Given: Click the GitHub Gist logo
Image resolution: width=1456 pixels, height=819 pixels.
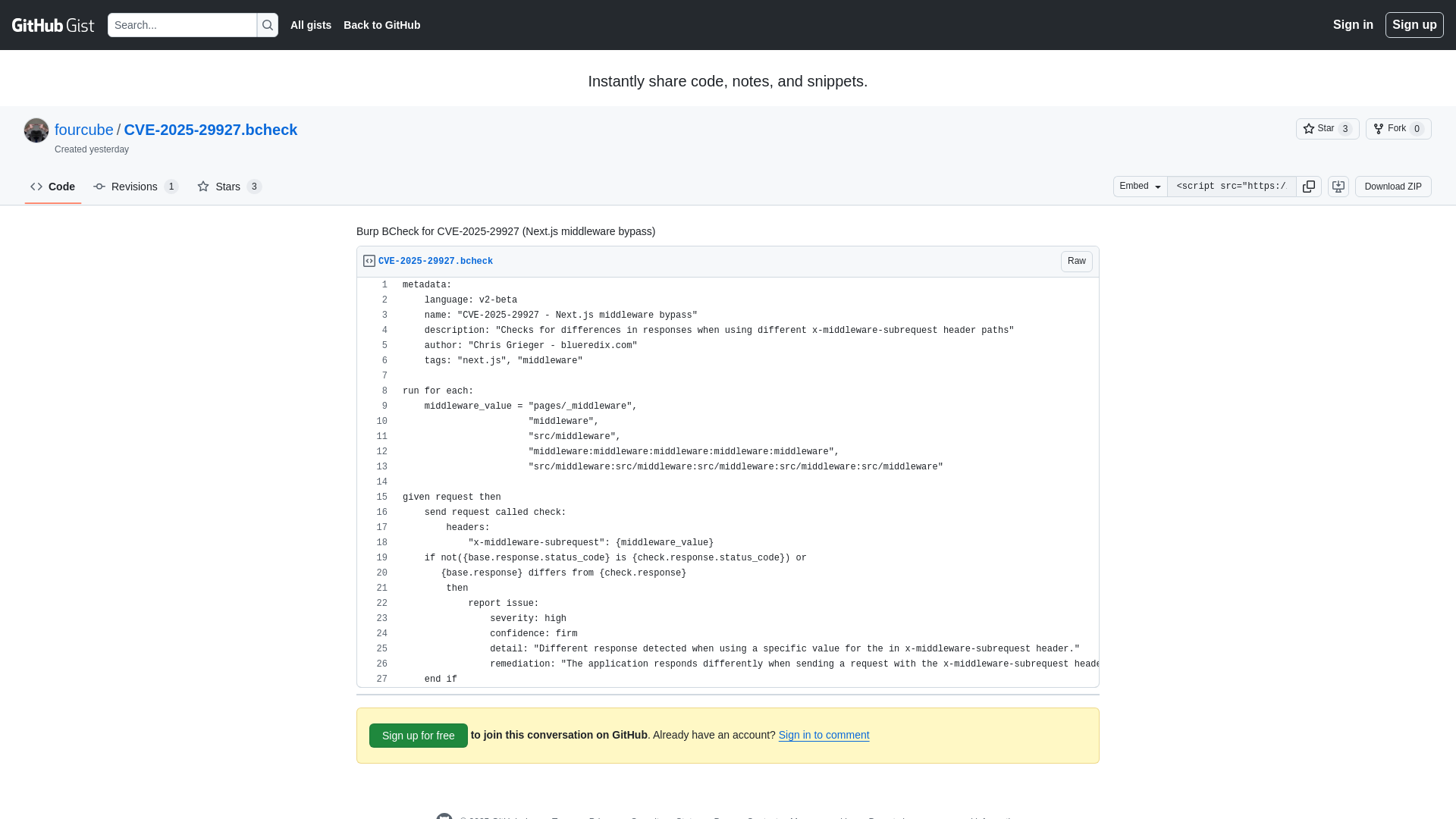Looking at the screenshot, I should [x=53, y=25].
